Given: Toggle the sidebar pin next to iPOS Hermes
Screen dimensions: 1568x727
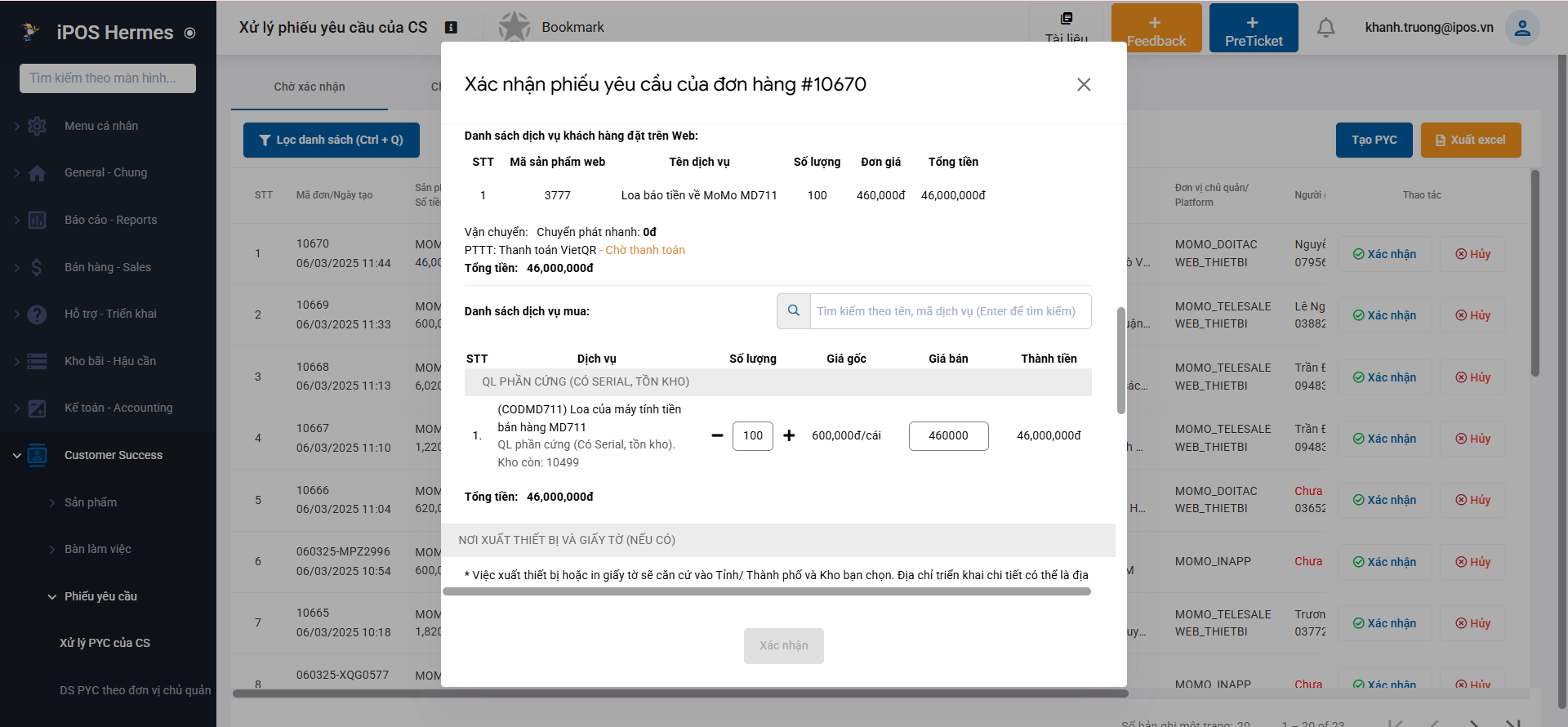Looking at the screenshot, I should pos(189,33).
